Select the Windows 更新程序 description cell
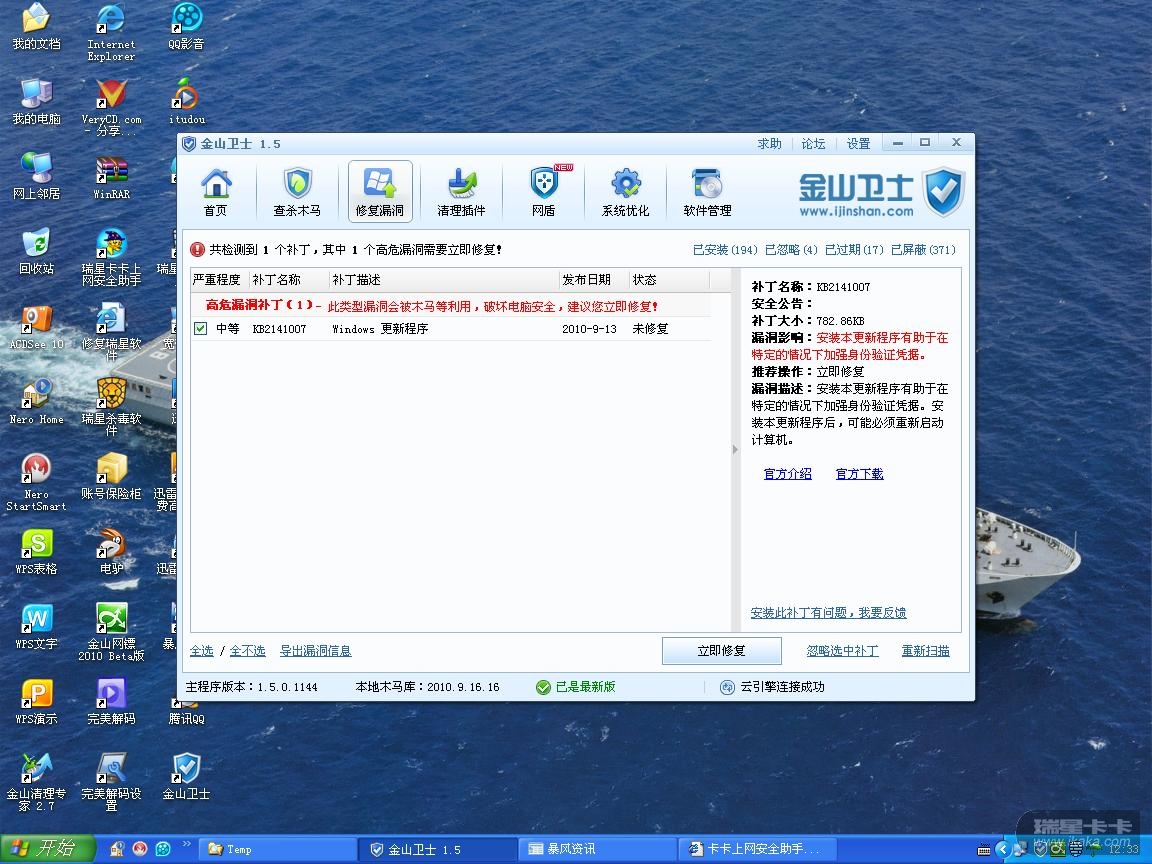 click(x=380, y=328)
